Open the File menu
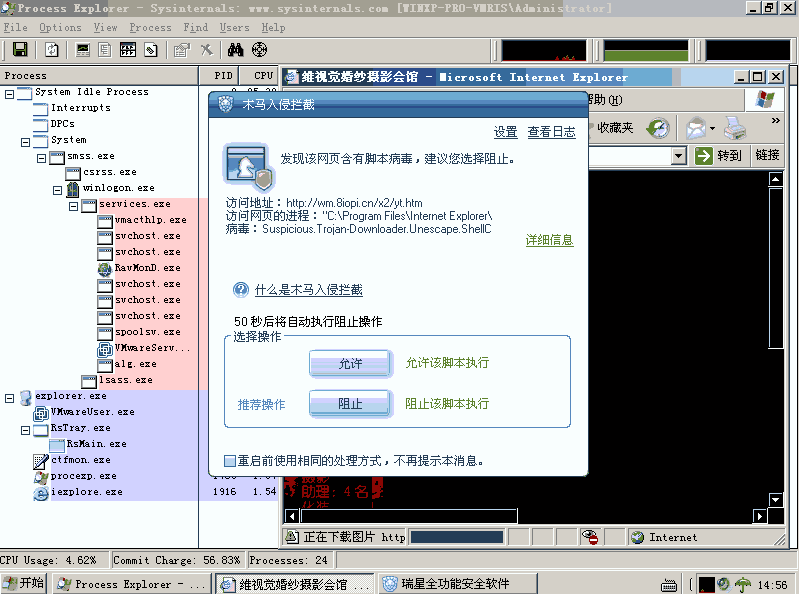Image resolution: width=799 pixels, height=594 pixels. pyautogui.click(x=15, y=28)
